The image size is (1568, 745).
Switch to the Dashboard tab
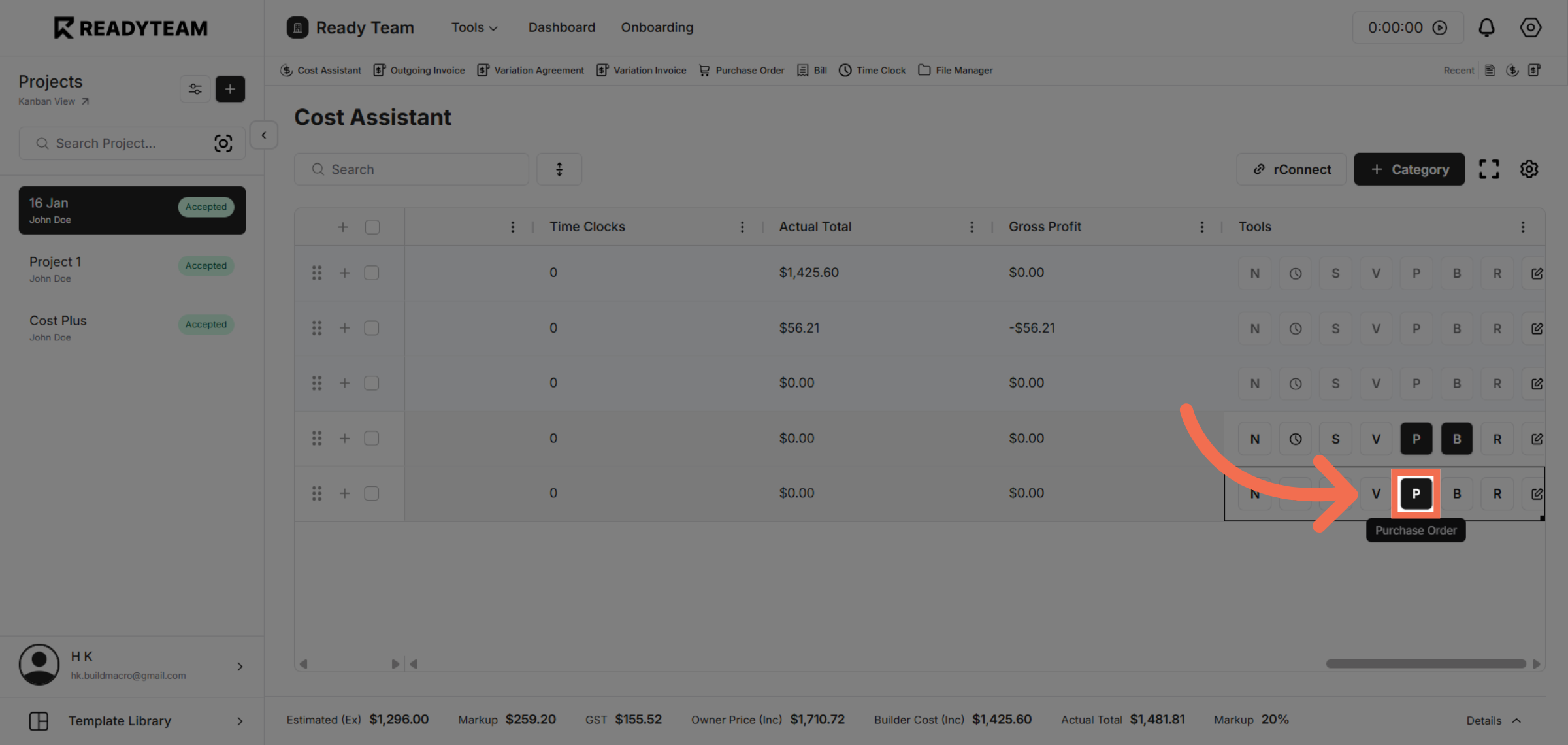561,27
